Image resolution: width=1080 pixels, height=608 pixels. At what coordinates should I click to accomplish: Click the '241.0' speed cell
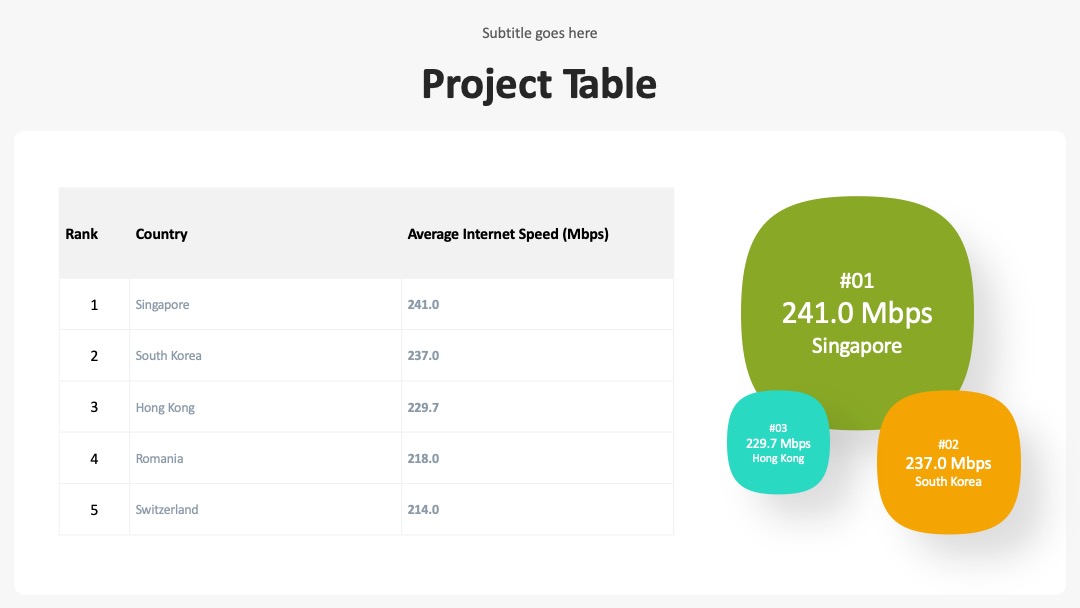(537, 304)
